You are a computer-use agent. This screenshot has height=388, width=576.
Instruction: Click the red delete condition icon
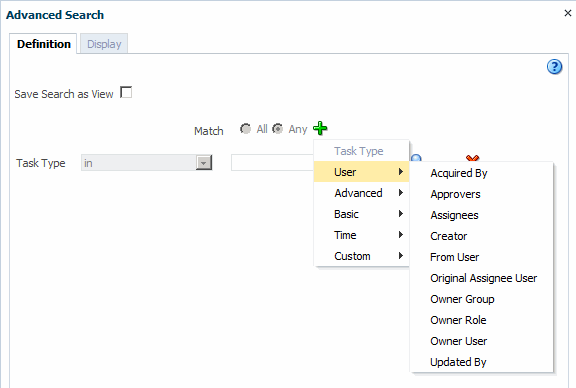click(x=472, y=158)
